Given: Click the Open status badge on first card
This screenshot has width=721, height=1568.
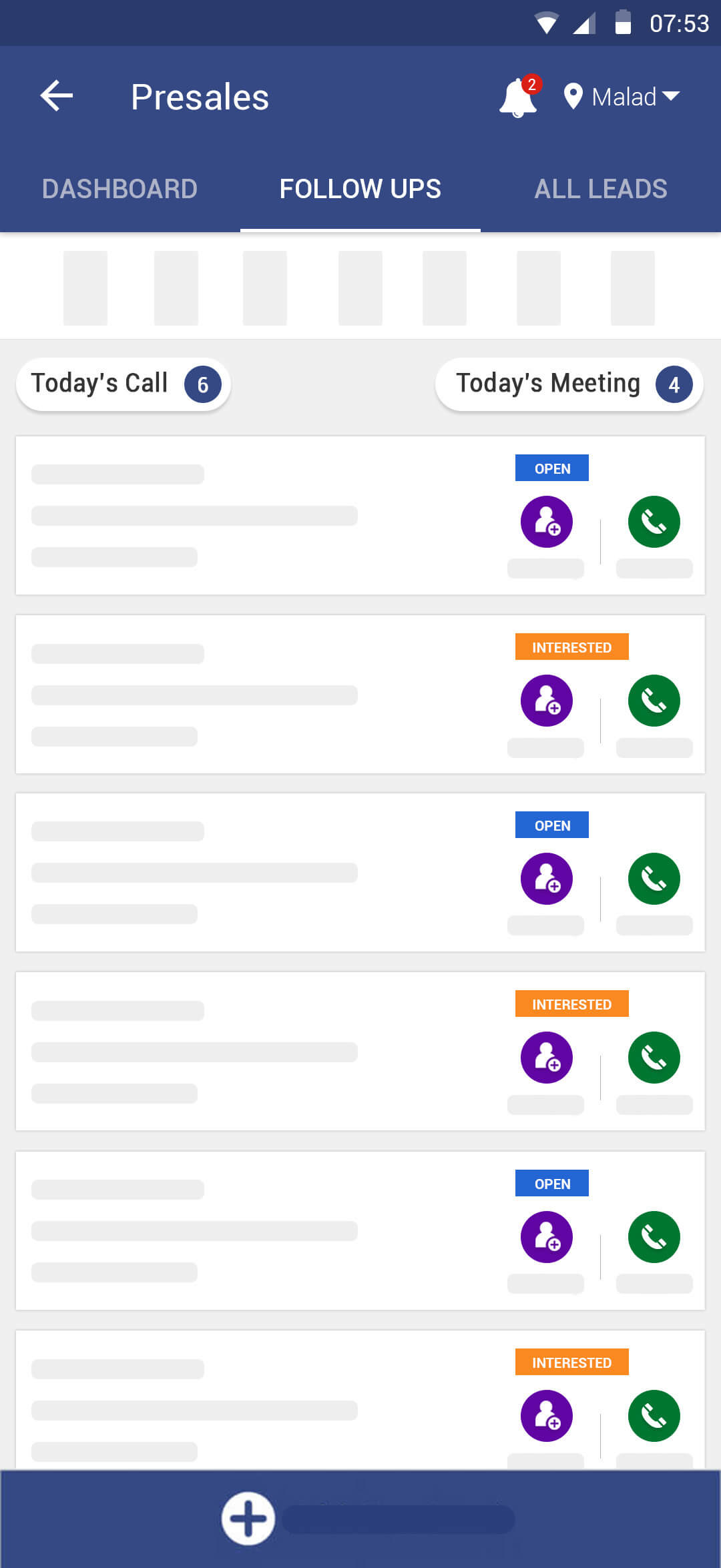Looking at the screenshot, I should [x=552, y=468].
